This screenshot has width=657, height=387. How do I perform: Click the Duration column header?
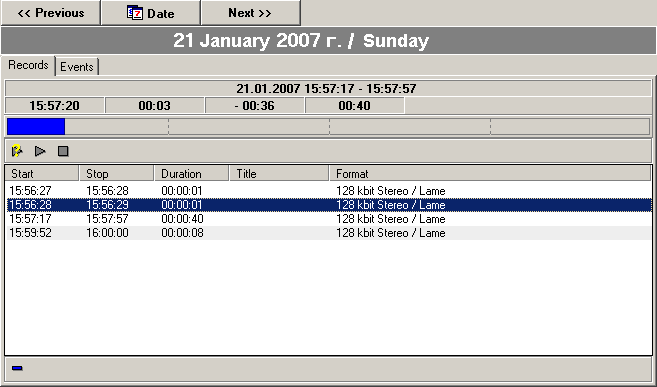point(191,173)
